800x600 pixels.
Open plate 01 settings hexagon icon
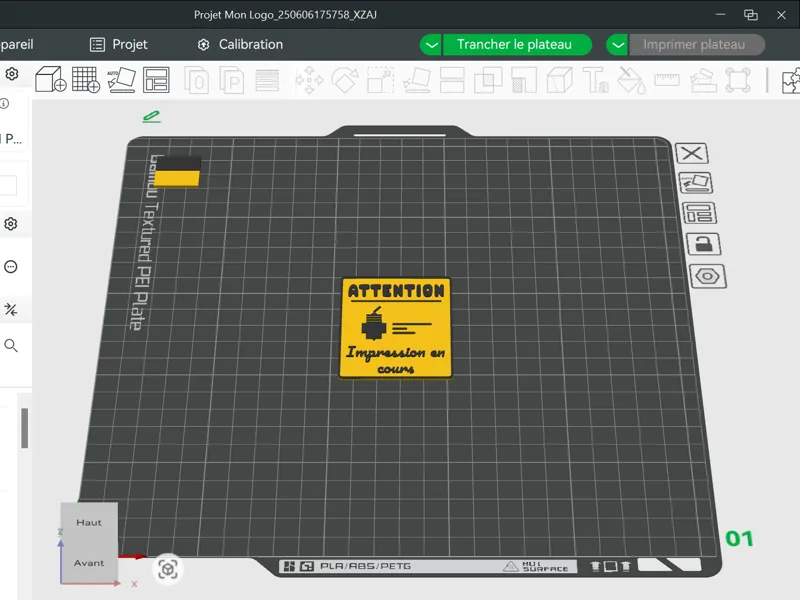pyautogui.click(x=708, y=277)
